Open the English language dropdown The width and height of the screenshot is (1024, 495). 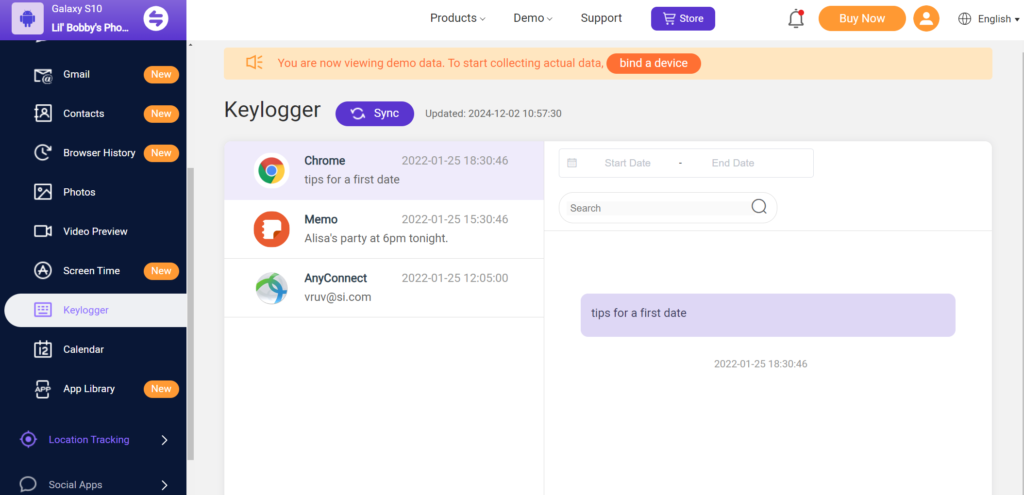pos(999,19)
